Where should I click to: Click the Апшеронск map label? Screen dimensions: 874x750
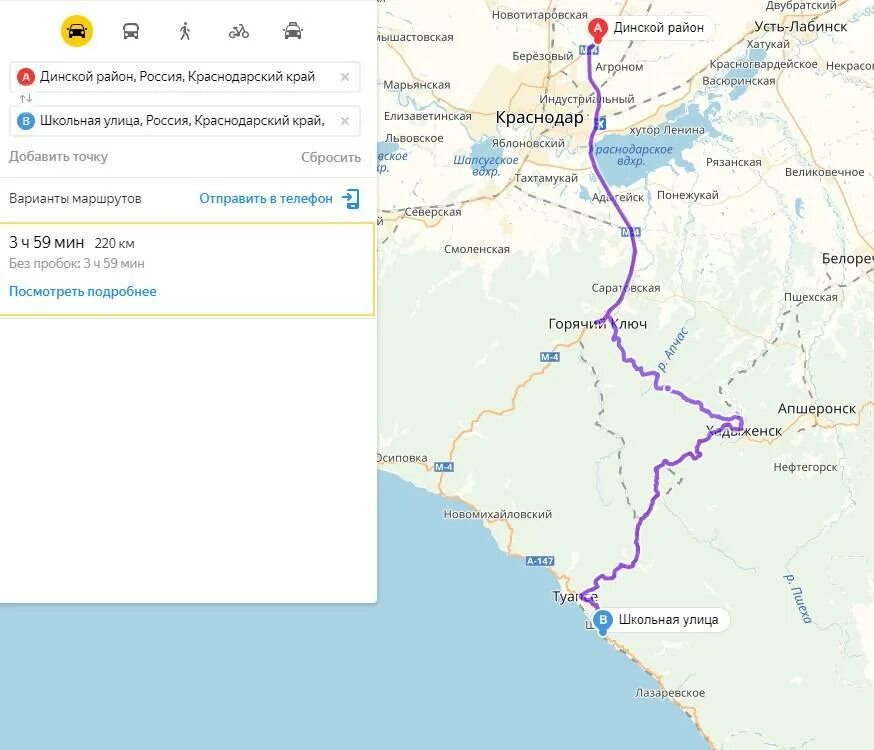tap(817, 409)
